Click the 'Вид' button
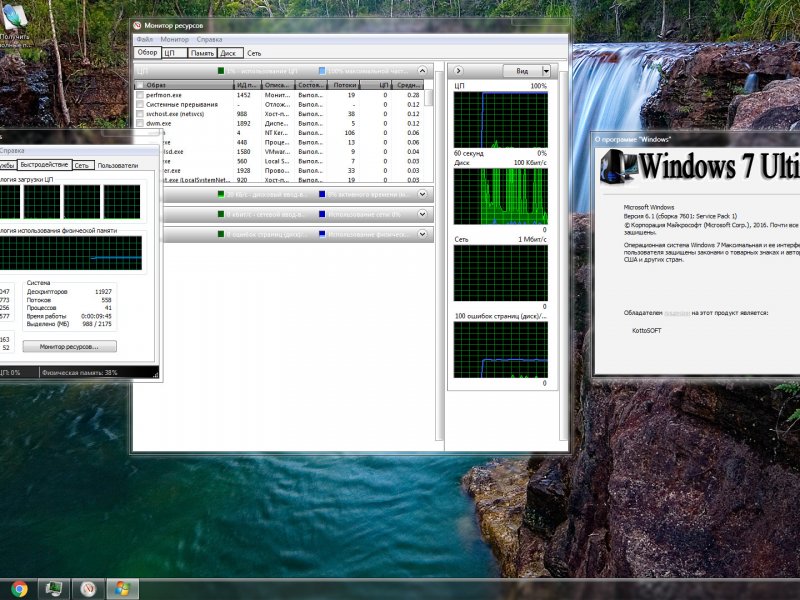800x600 pixels. [522, 71]
